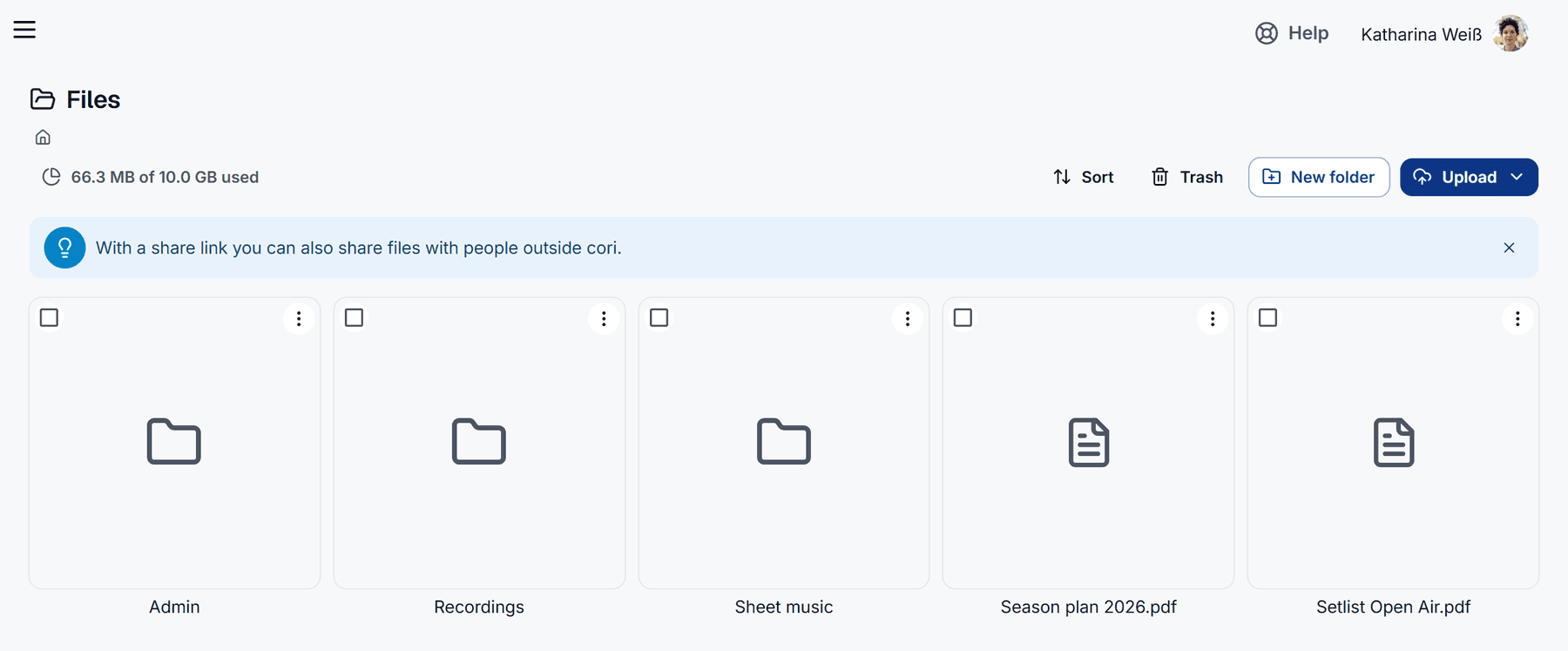
Task: Click the storage usage pie icon
Action: [51, 177]
